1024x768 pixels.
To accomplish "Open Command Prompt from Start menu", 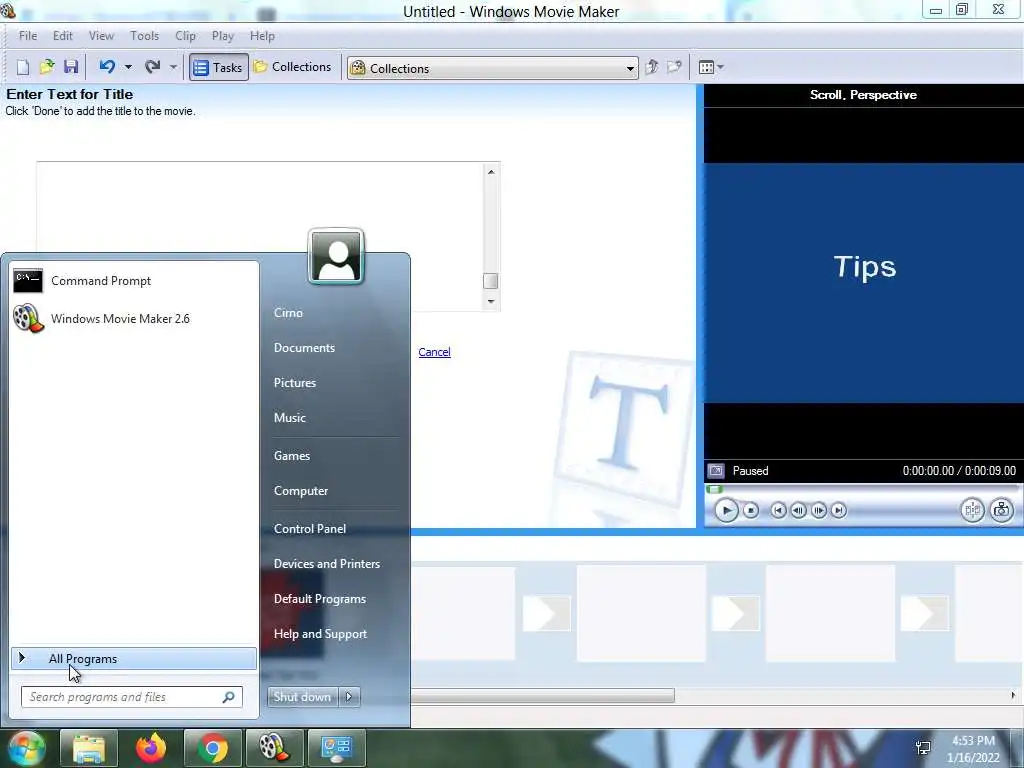I will 134,281.
